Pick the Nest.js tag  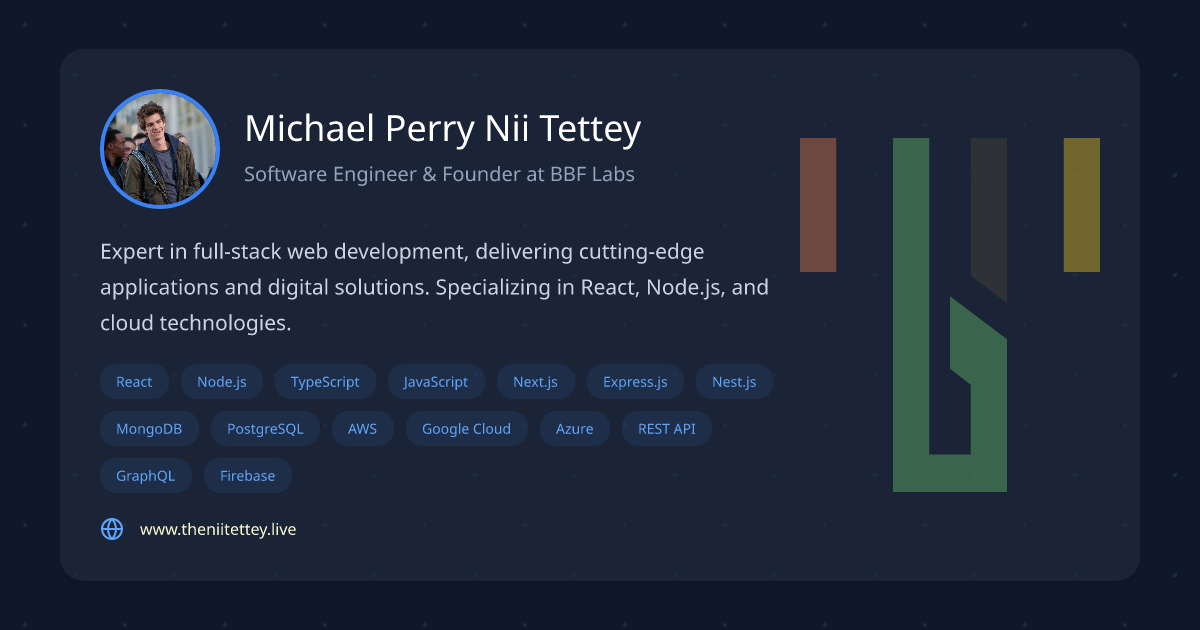(734, 382)
